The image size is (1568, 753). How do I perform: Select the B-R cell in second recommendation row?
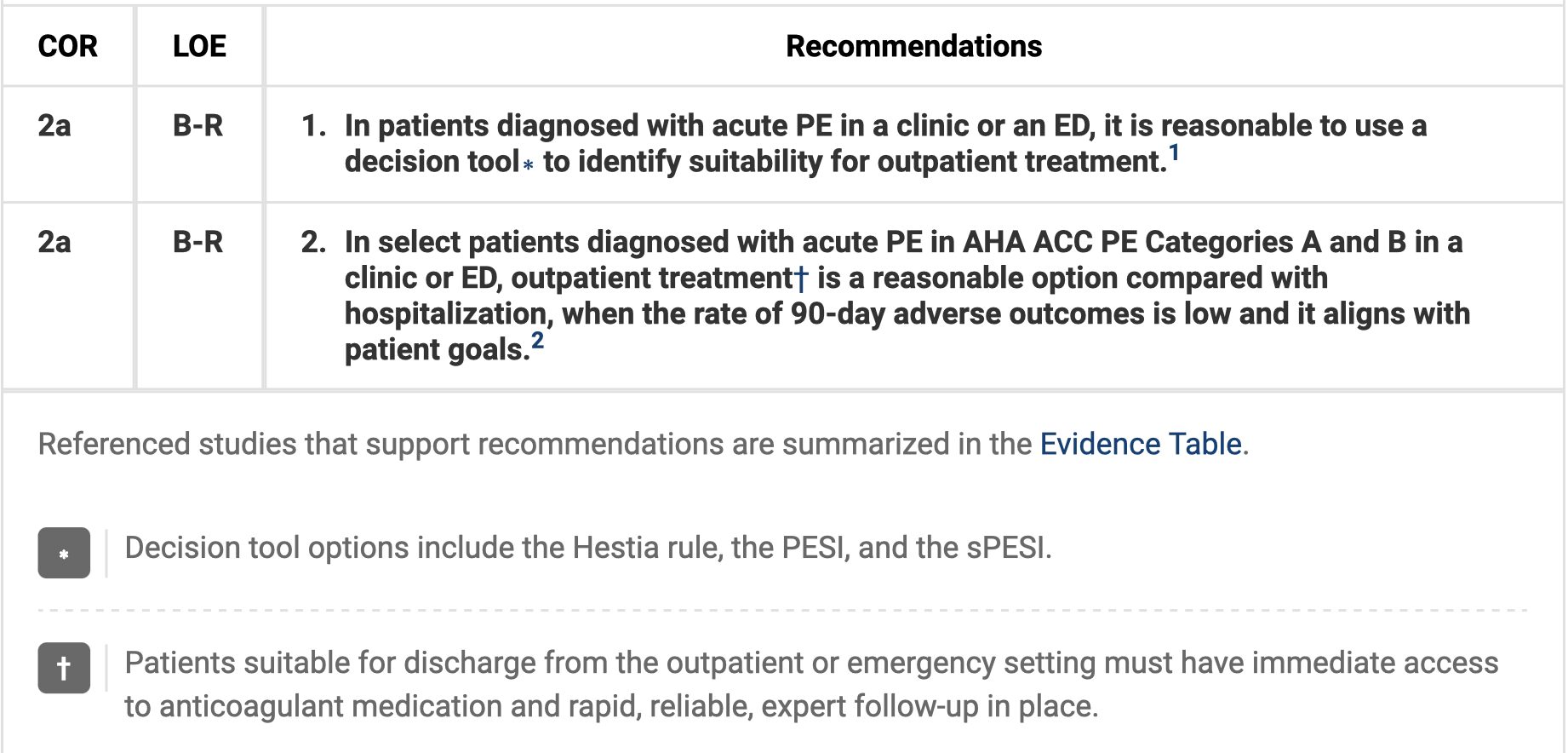pos(197,243)
